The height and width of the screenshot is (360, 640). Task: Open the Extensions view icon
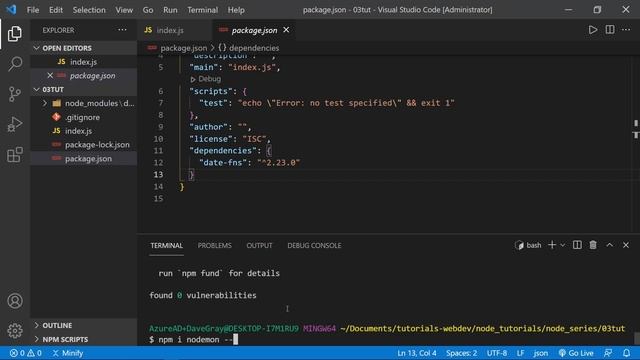[x=15, y=155]
